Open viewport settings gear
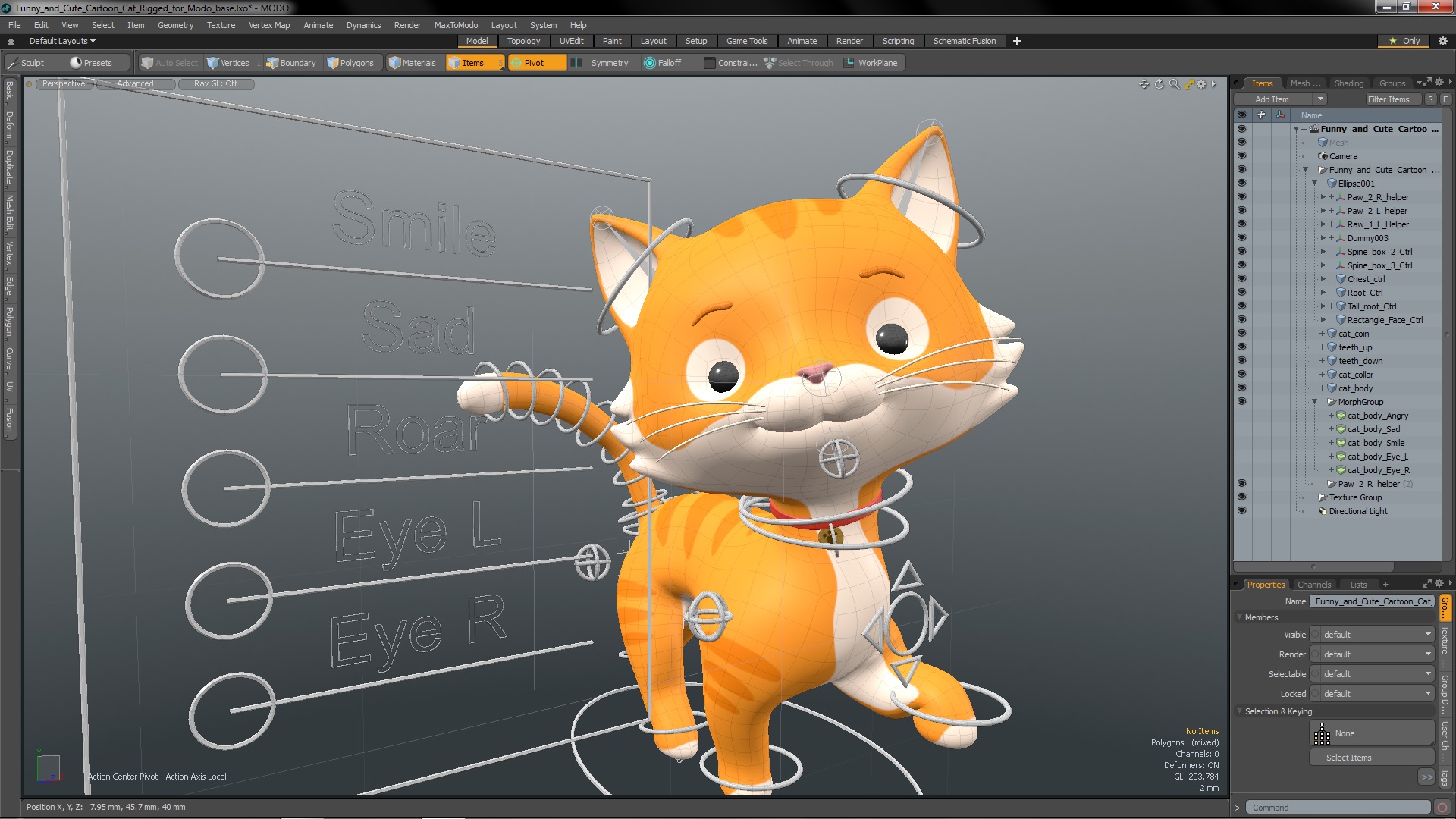Screen dimensions: 1456x819 (x=1201, y=84)
